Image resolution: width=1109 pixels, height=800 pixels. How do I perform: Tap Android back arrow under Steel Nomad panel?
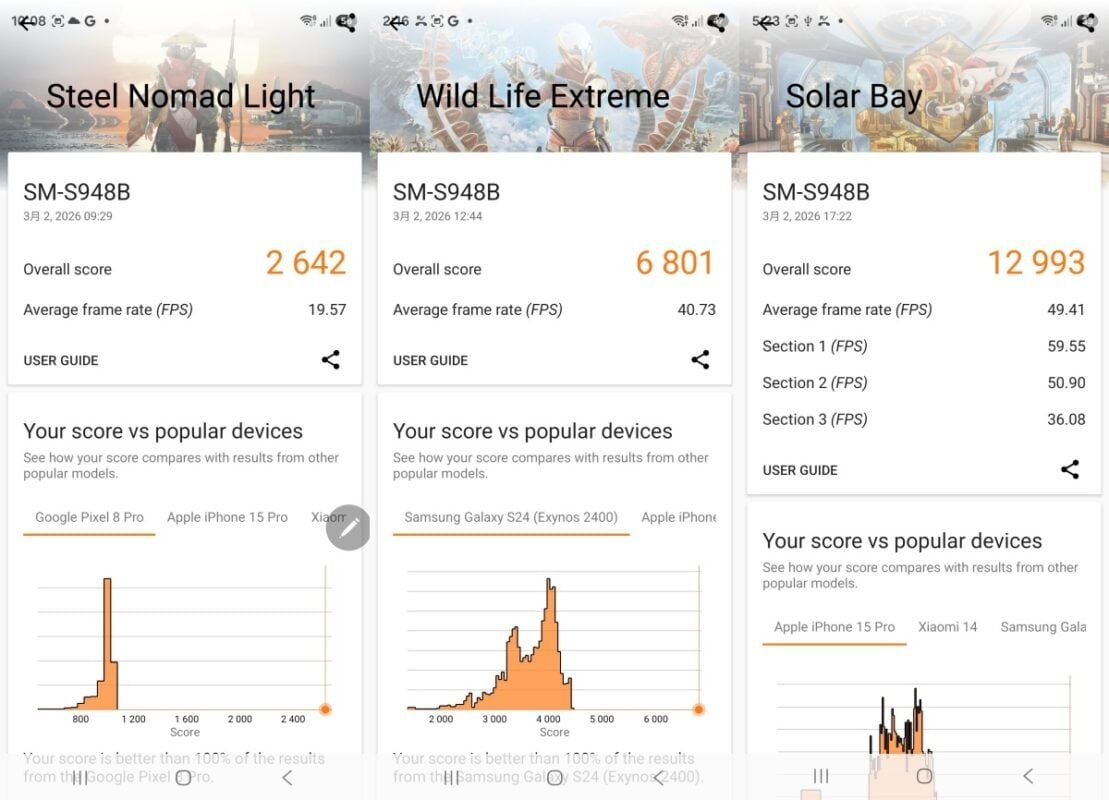(287, 777)
